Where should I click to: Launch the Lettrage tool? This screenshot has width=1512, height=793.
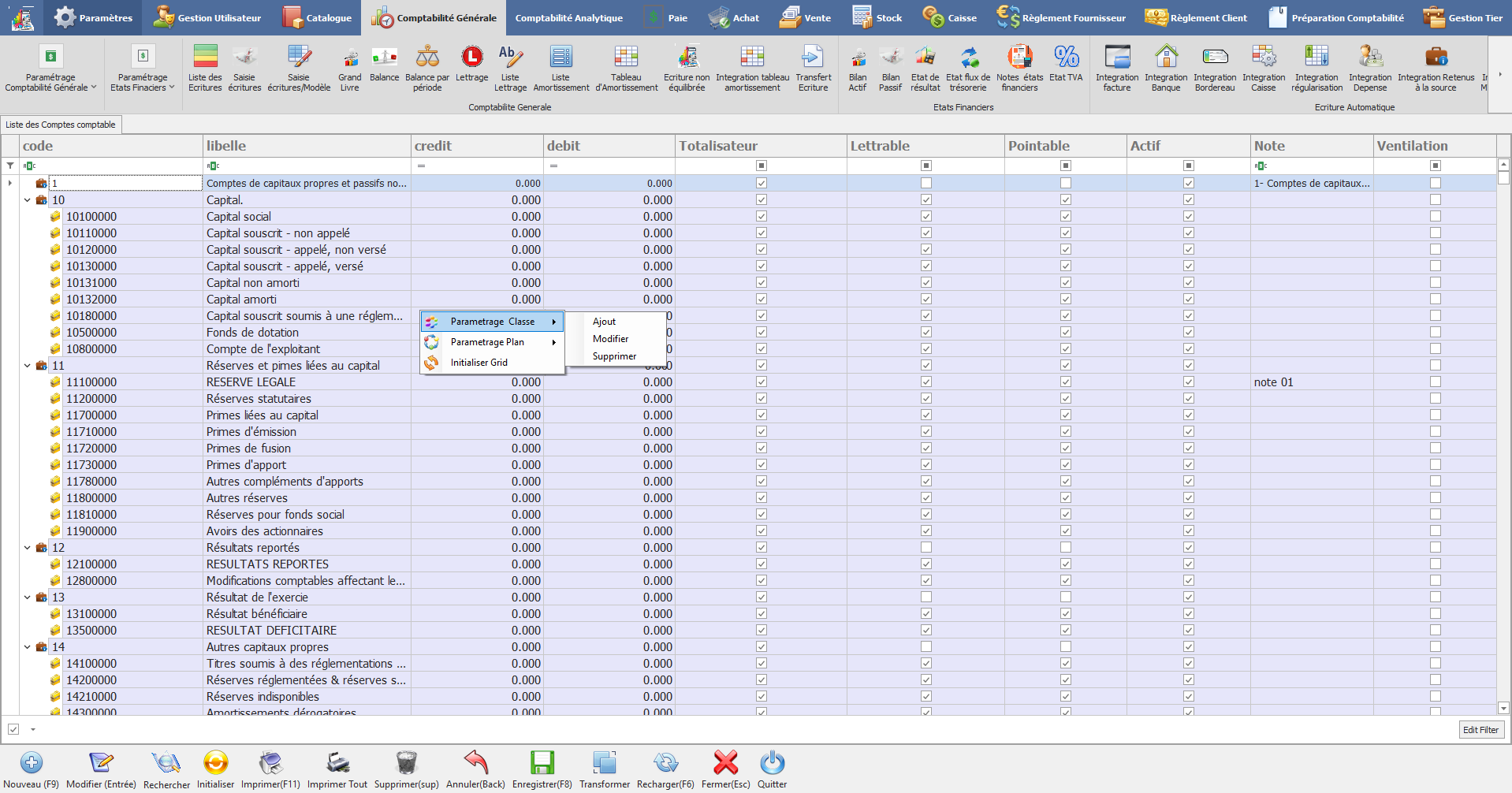click(x=472, y=63)
